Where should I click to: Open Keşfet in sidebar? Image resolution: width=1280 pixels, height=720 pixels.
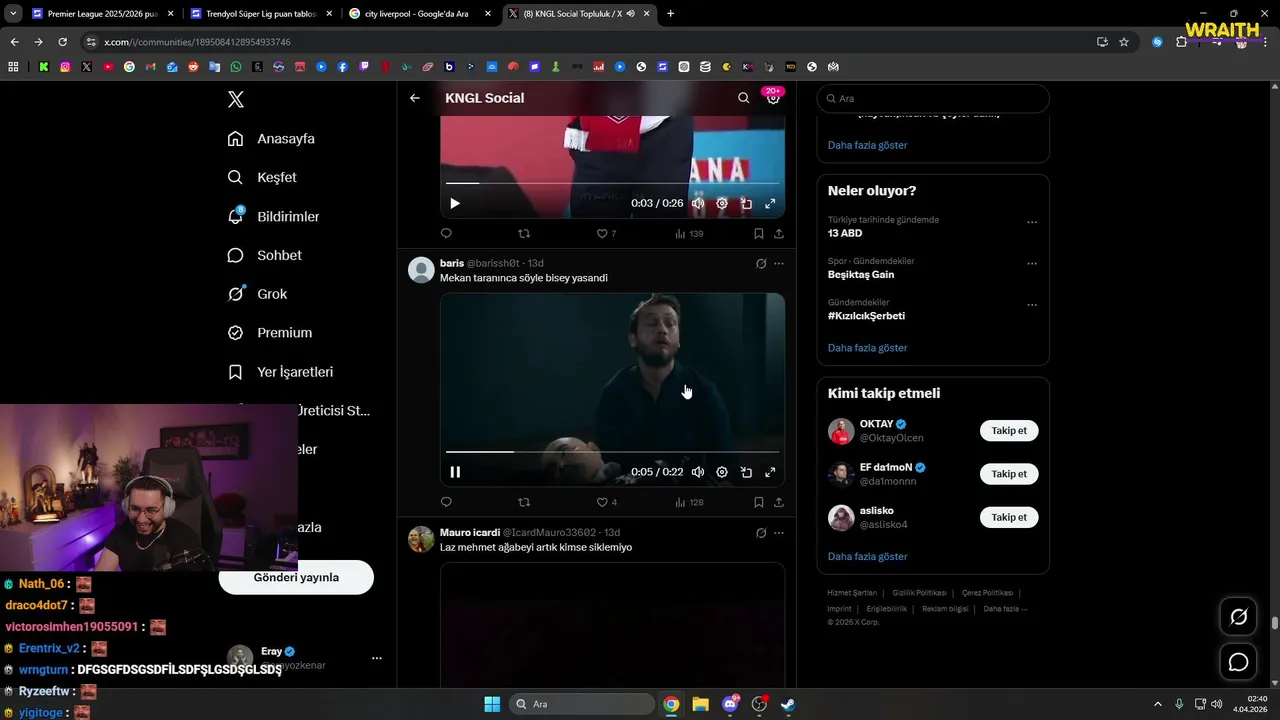(262, 177)
